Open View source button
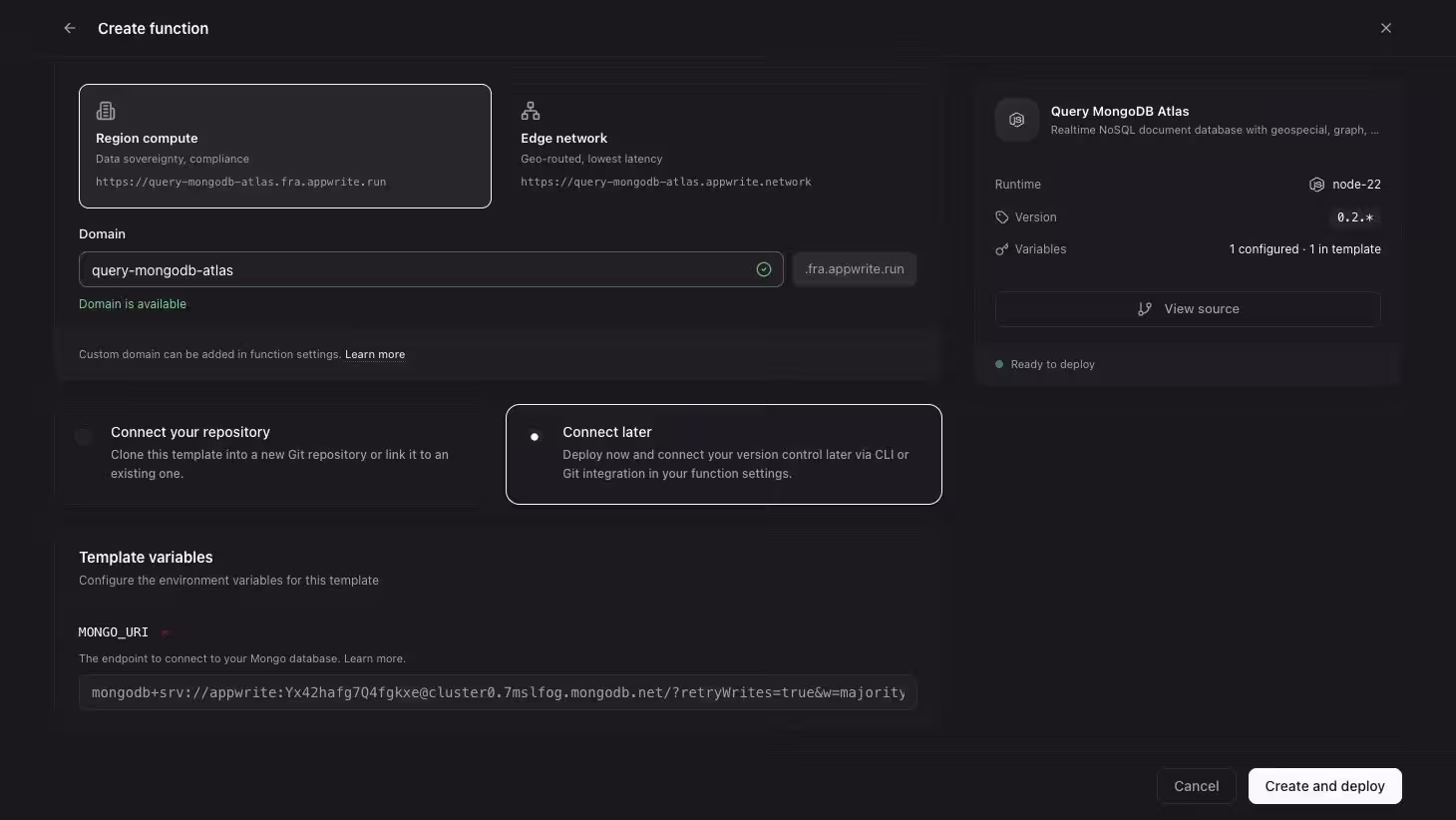Screen dimensions: 1456x820 (1188, 309)
